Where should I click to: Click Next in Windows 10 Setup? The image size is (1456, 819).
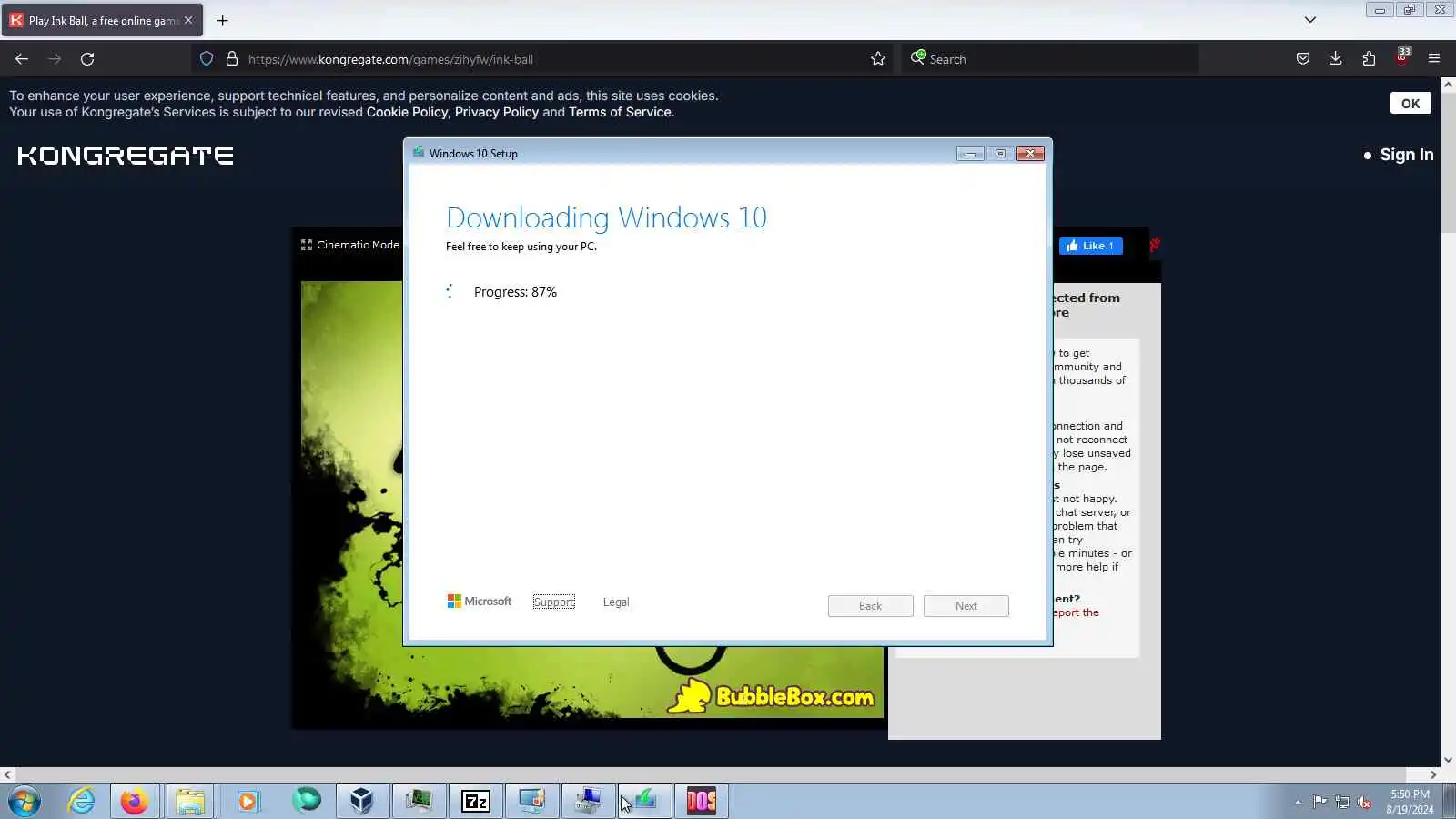(966, 606)
